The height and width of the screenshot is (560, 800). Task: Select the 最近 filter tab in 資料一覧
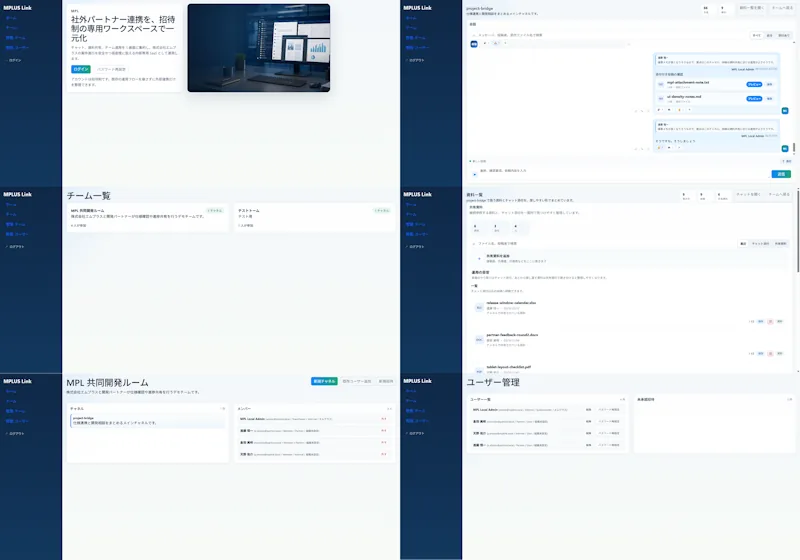pos(743,243)
